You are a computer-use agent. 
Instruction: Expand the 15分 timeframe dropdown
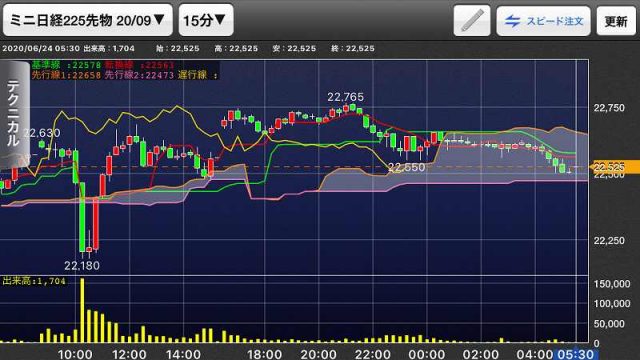pos(206,20)
